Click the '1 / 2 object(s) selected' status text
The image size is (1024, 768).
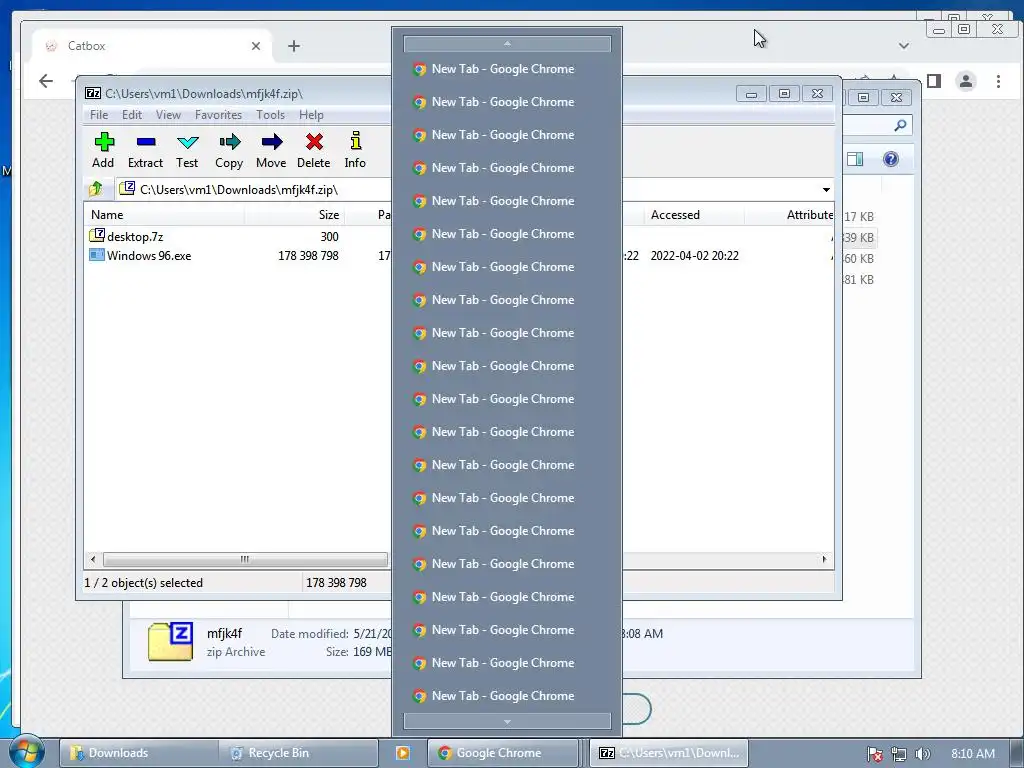[144, 583]
